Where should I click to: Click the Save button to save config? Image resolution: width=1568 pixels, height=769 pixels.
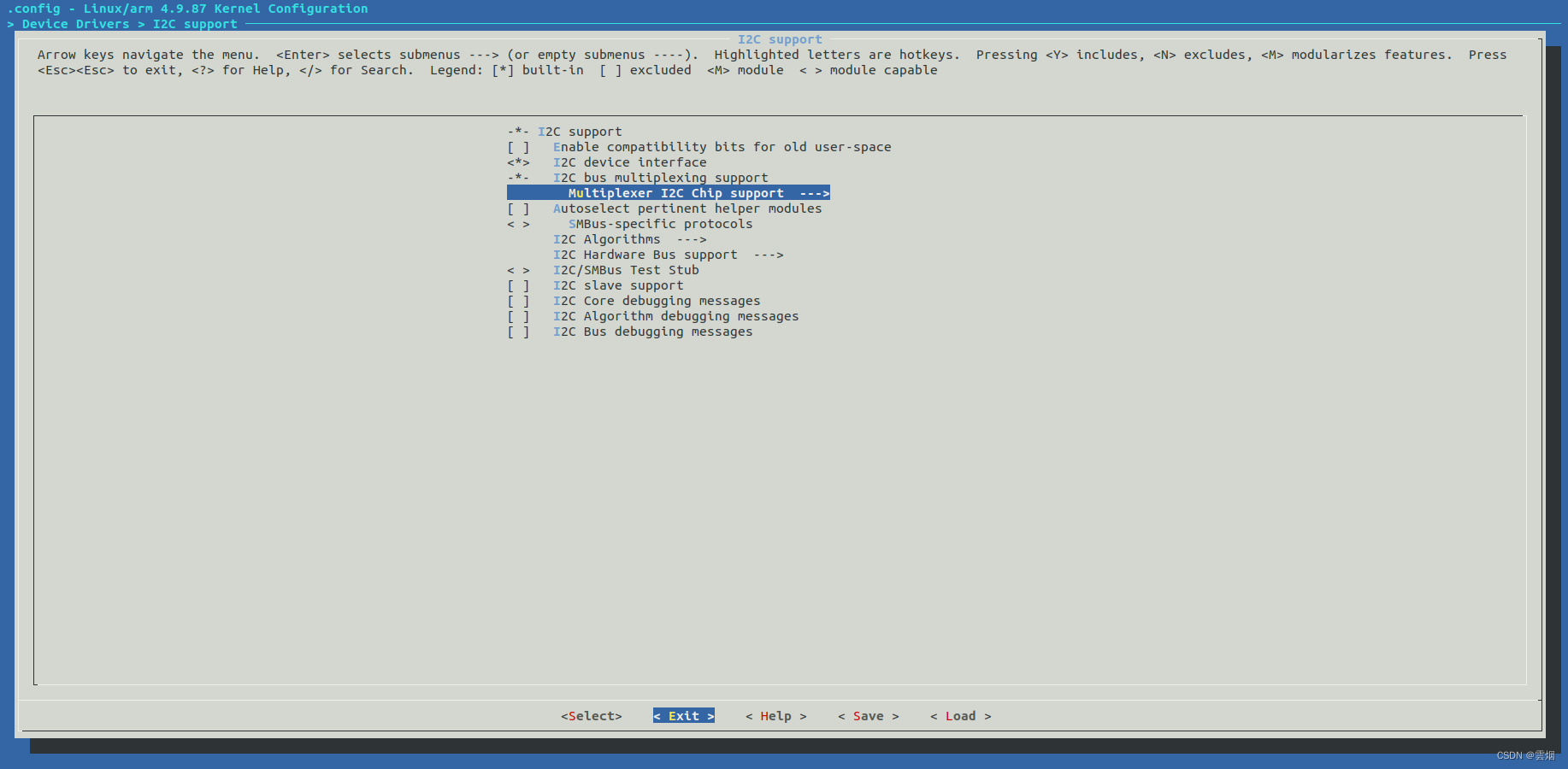coord(868,716)
